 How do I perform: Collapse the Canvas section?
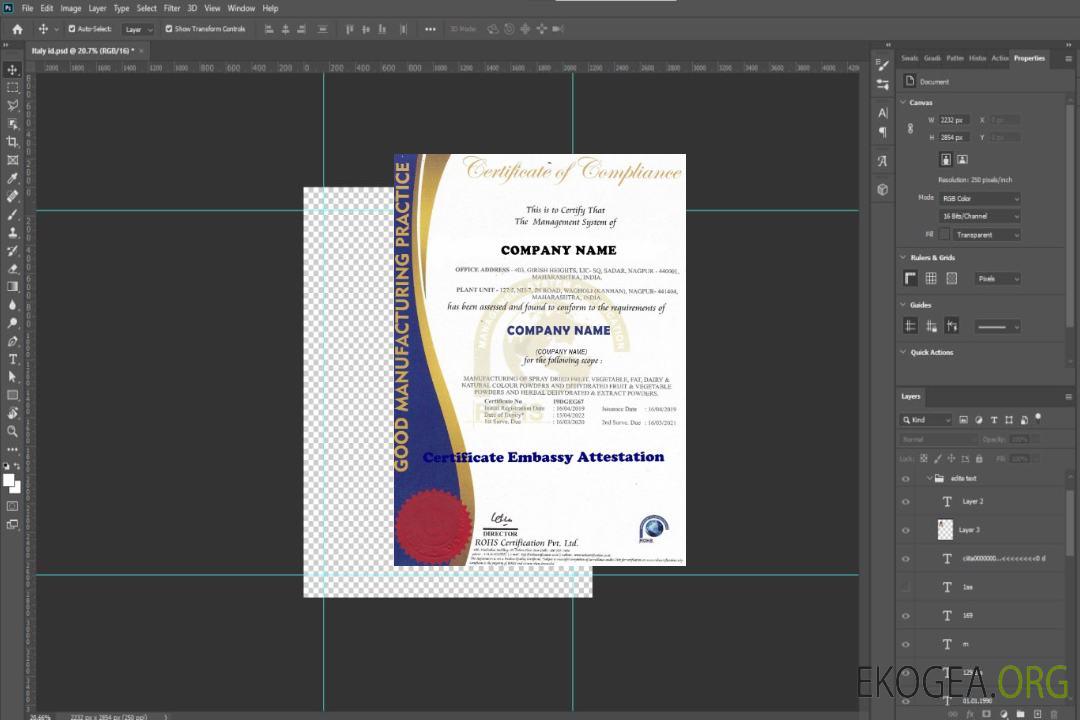click(903, 102)
